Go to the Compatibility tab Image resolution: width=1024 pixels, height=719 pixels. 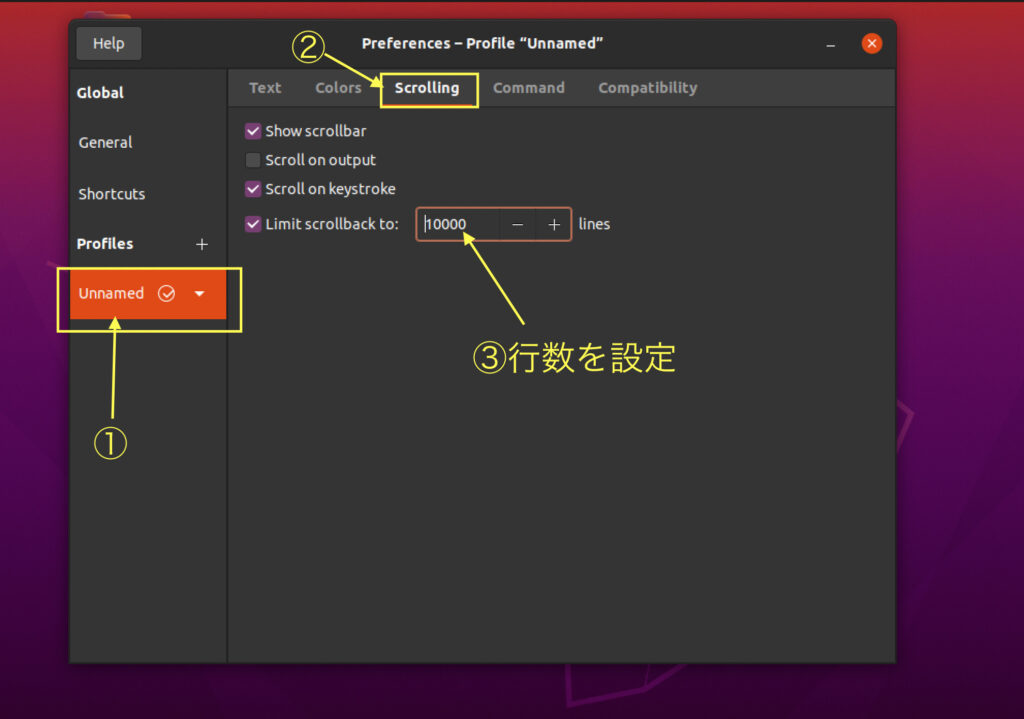point(647,88)
